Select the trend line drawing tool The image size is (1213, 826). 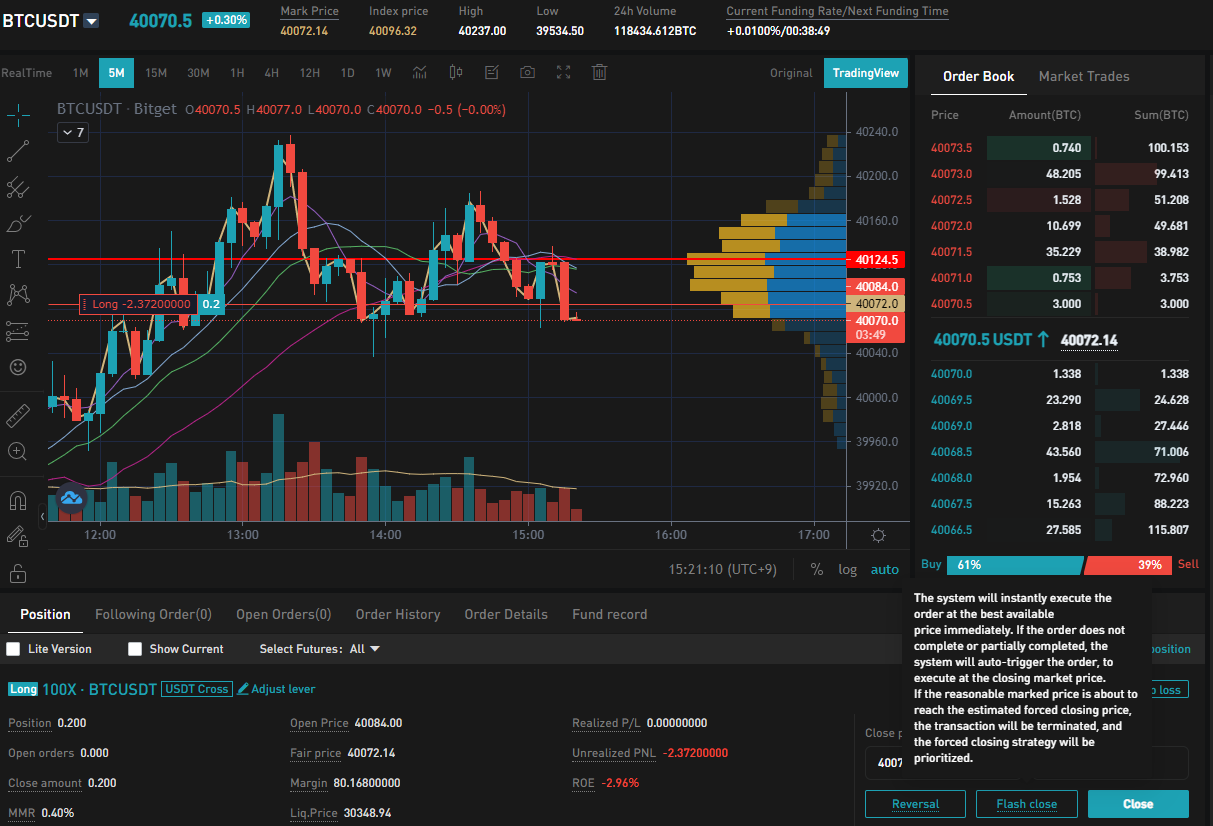[x=18, y=152]
